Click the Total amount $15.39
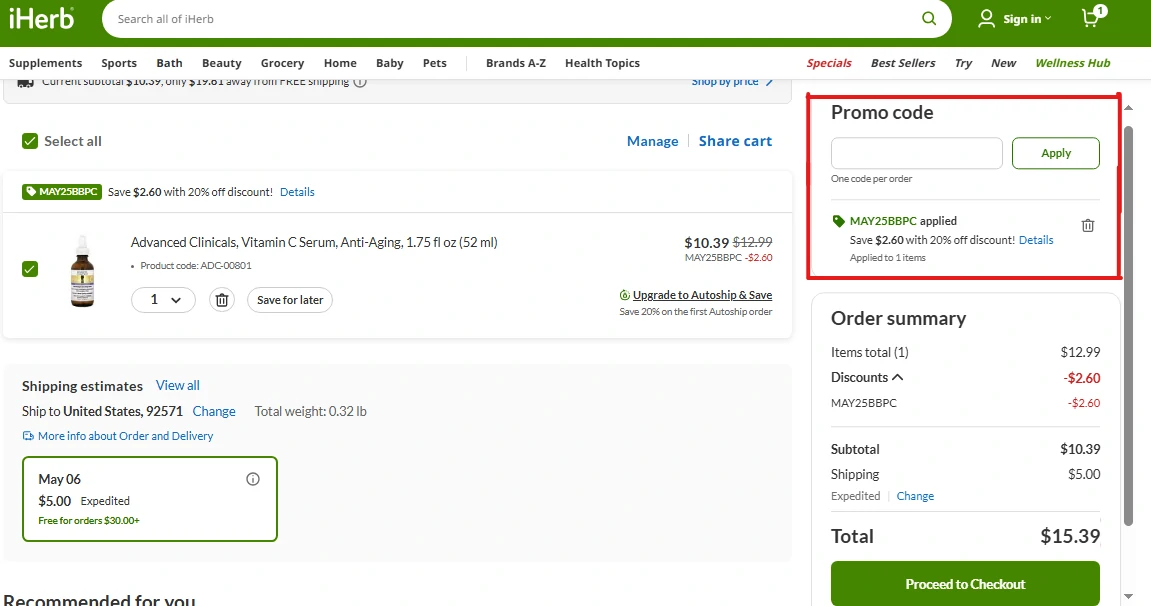Image resolution: width=1151 pixels, height=606 pixels. 1070,536
